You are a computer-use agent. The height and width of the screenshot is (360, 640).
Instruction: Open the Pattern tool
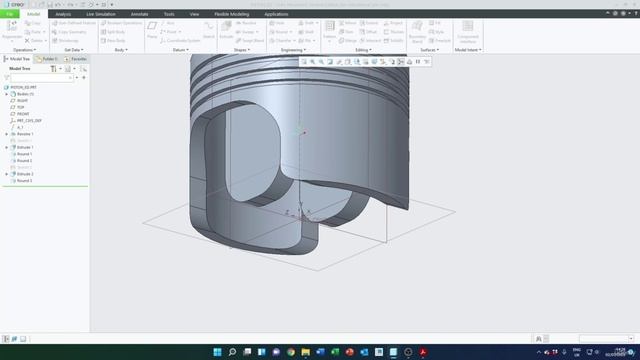click(x=329, y=31)
